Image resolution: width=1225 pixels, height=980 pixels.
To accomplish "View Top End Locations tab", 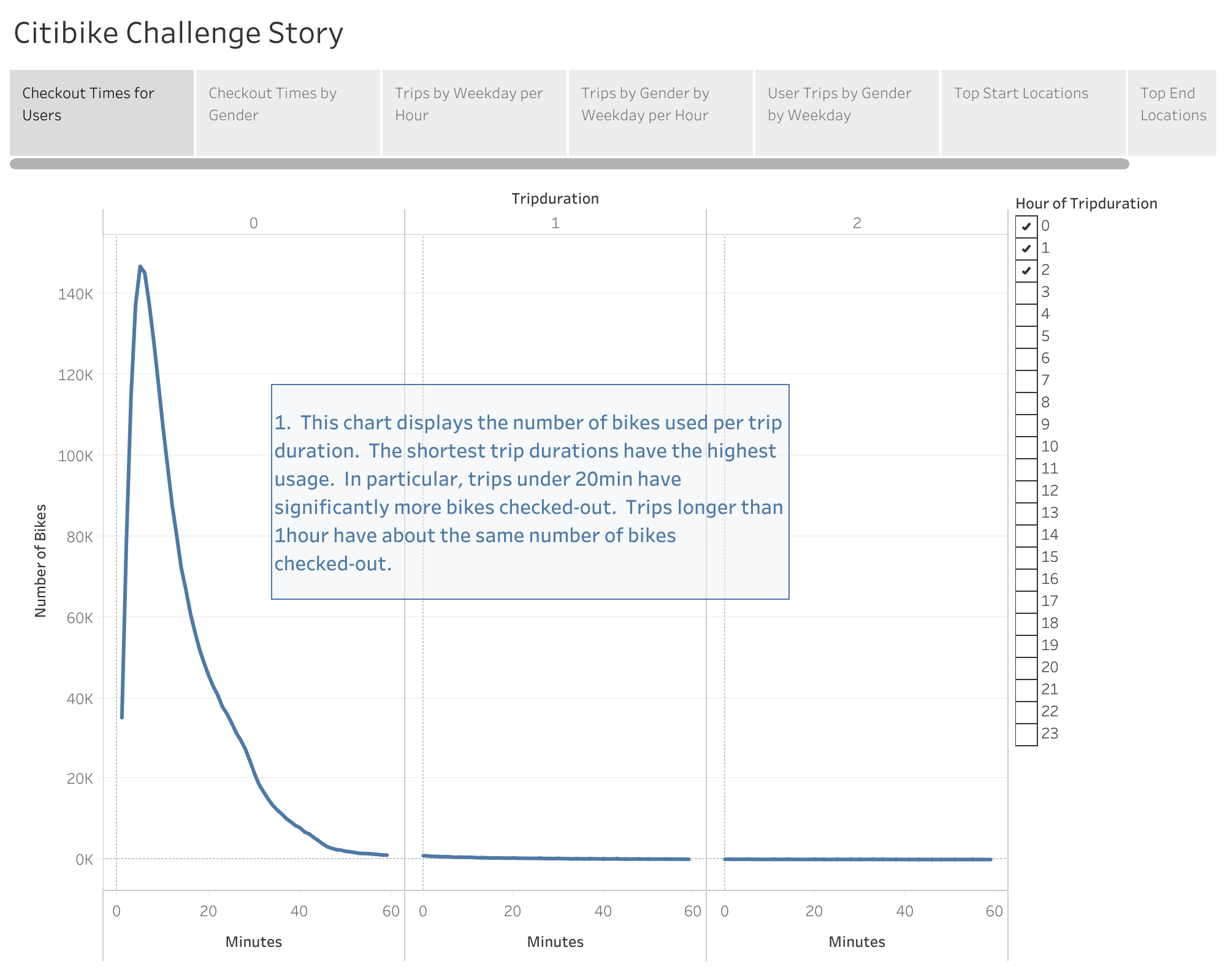I will tap(1173, 110).
